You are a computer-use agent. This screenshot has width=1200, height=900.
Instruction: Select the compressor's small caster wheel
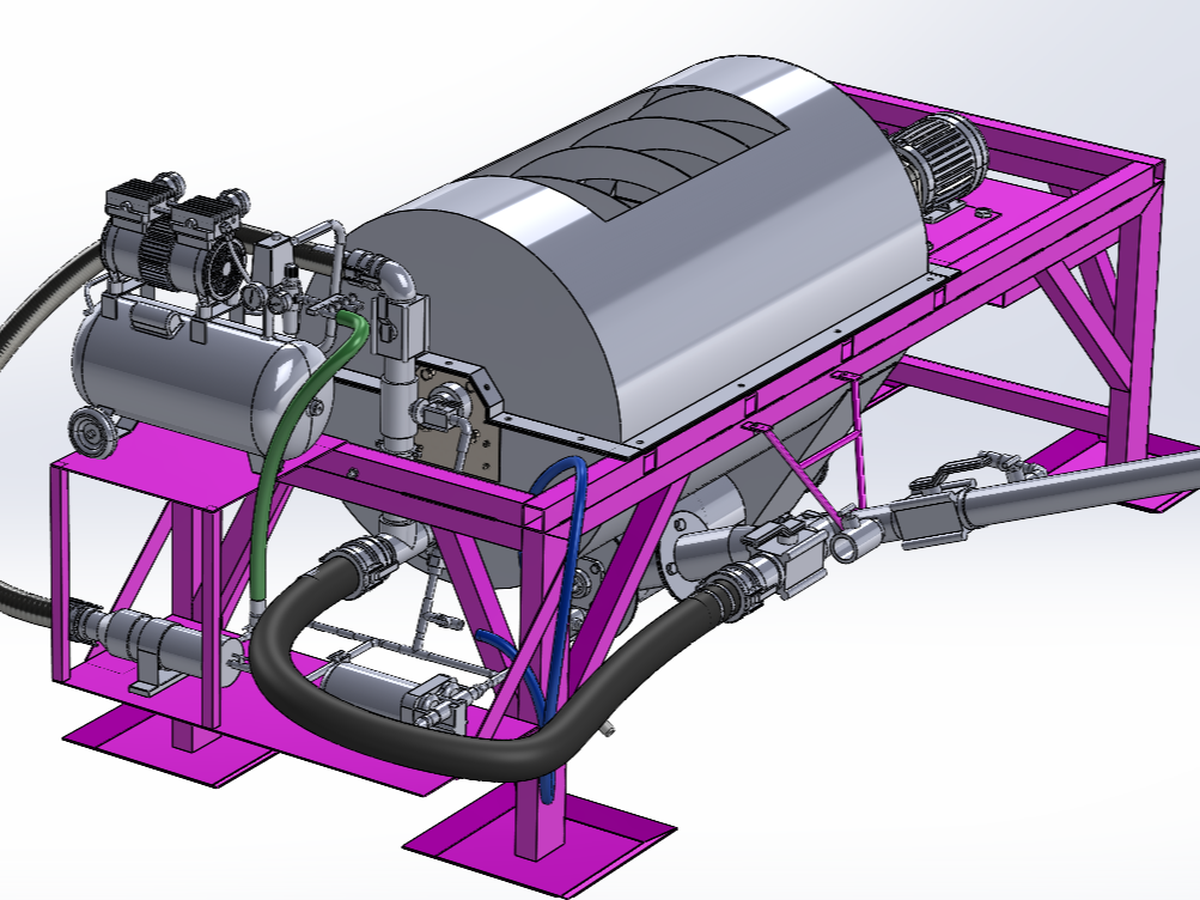pyautogui.click(x=90, y=430)
